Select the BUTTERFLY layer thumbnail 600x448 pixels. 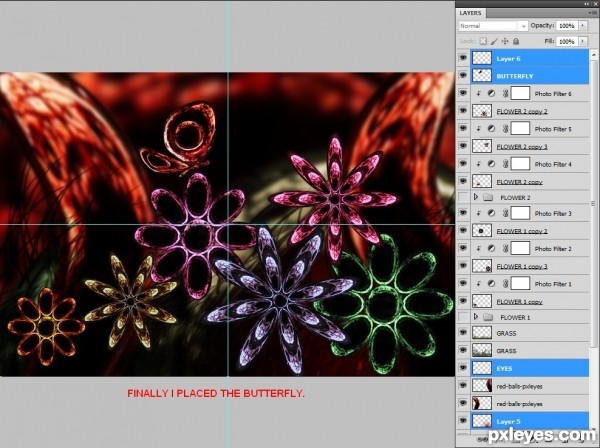click(x=482, y=76)
